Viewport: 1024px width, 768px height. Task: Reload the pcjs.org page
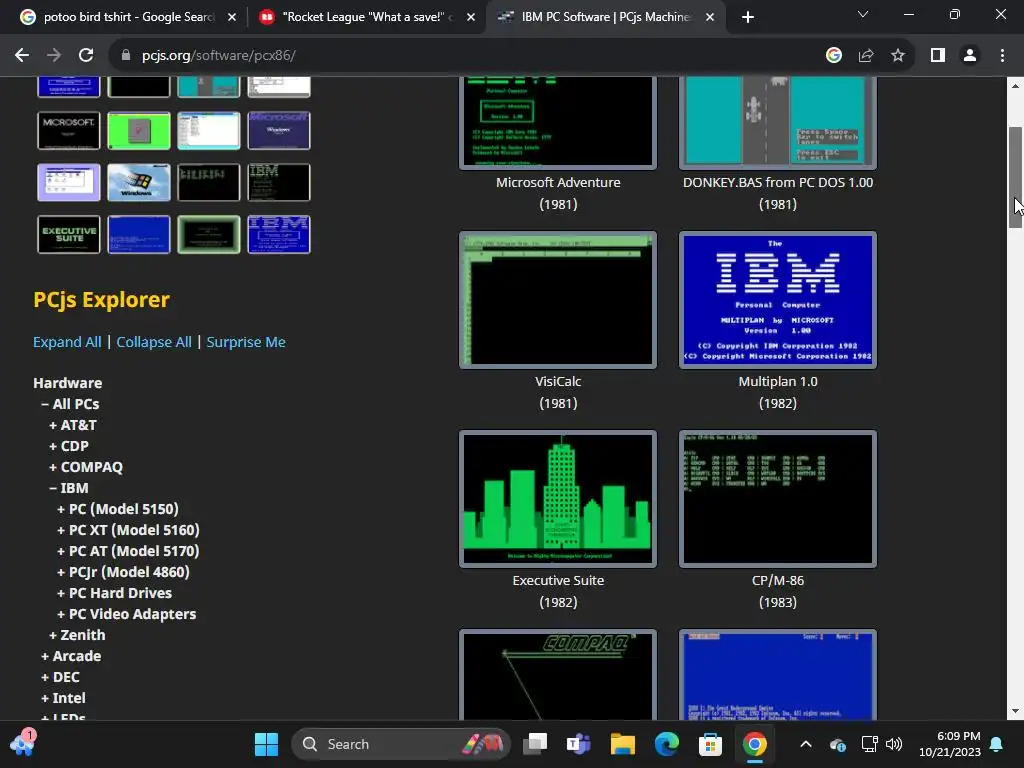pyautogui.click(x=86, y=56)
